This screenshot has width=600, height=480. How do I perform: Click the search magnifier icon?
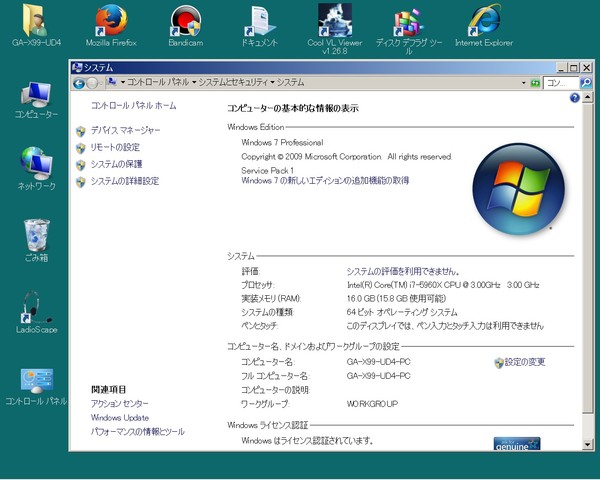586,83
